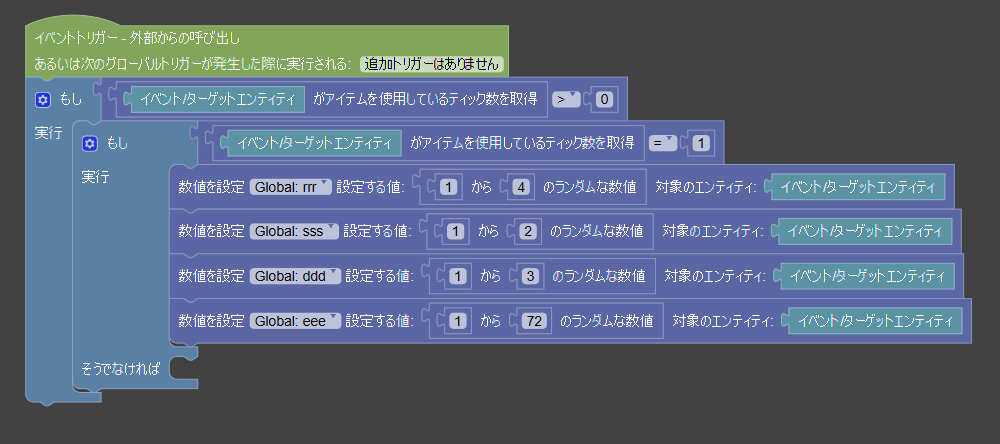This screenshot has height=444, width=1000.
Task: Click the min value 1 in the eee row
Action: pos(458,321)
